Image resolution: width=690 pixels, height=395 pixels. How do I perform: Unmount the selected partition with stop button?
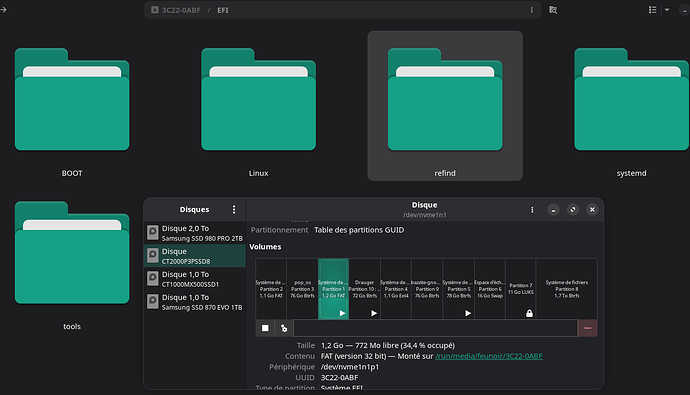pos(265,328)
